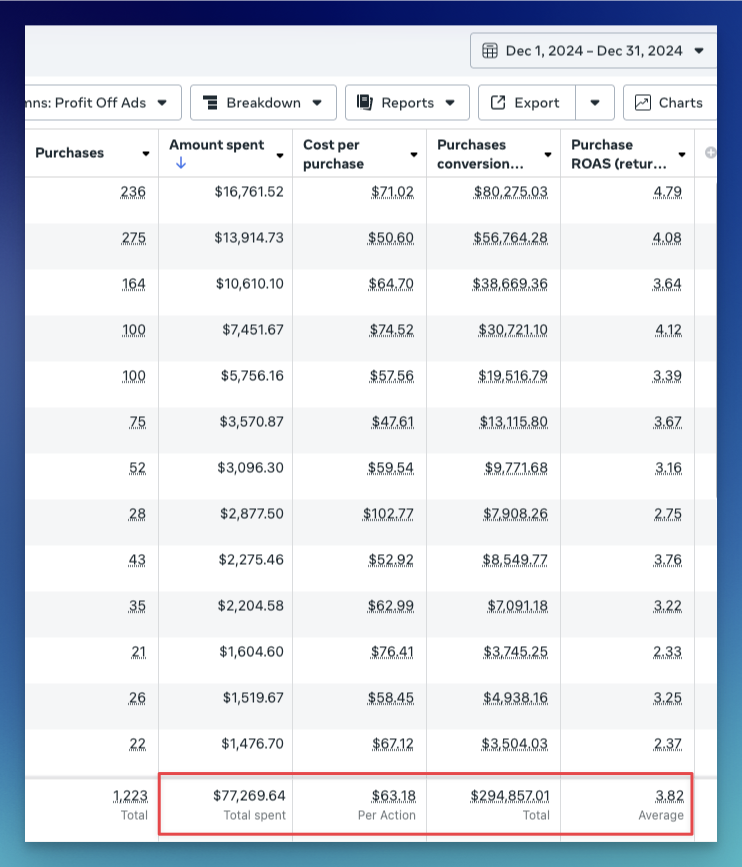
Task: Click amount spent $1,604.60
Action: point(252,651)
